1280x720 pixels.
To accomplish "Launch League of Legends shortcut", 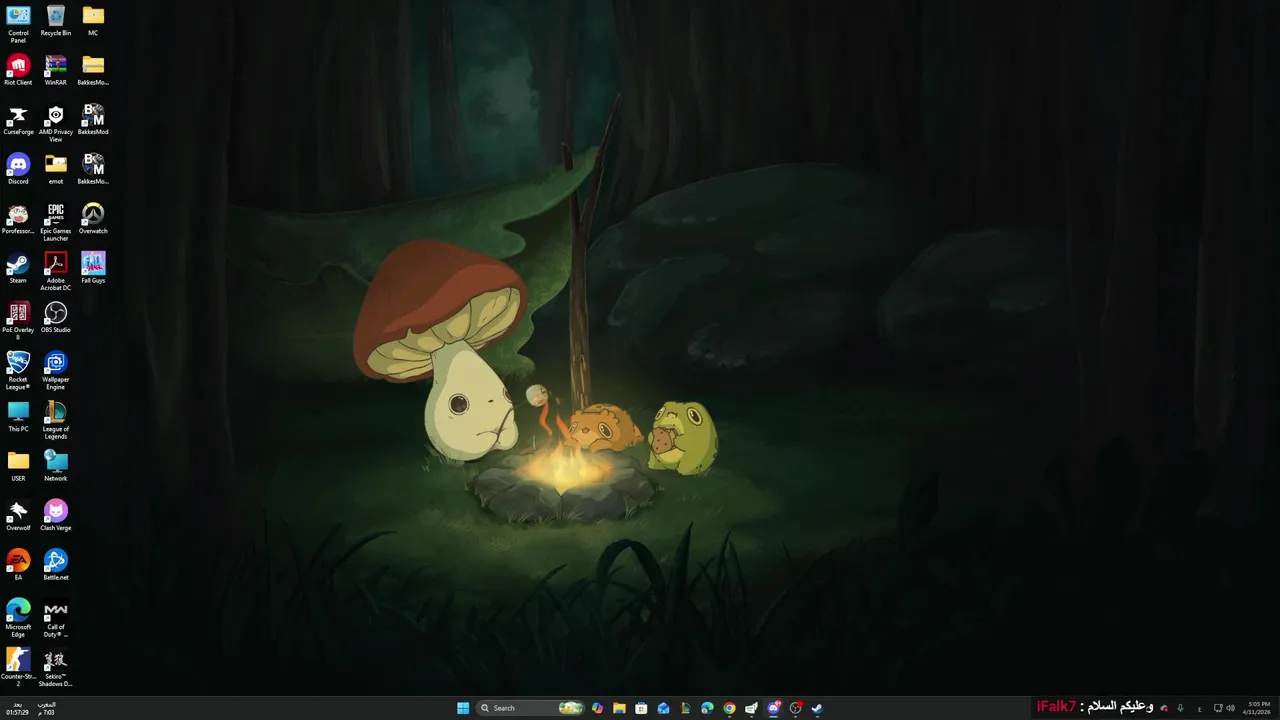I will tap(56, 420).
